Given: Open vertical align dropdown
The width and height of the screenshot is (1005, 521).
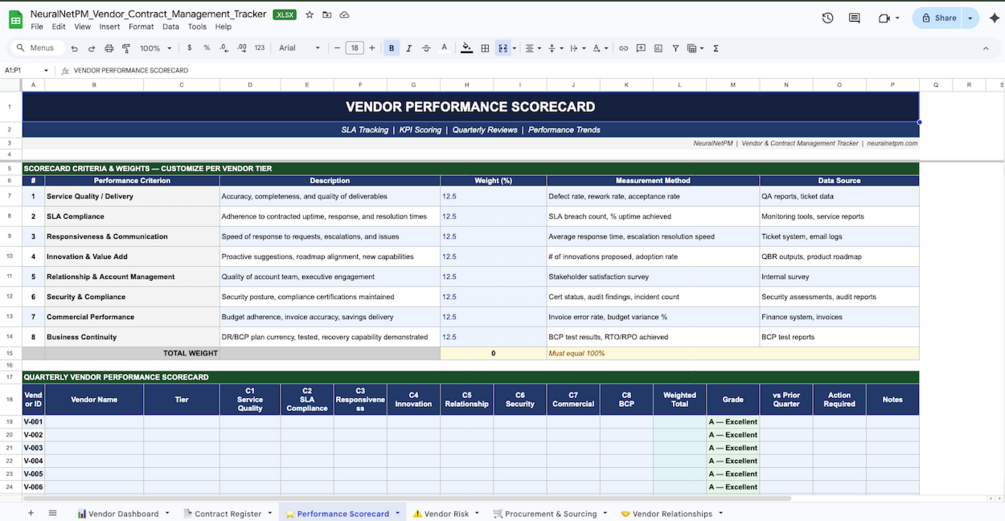Looking at the screenshot, I should (x=554, y=48).
